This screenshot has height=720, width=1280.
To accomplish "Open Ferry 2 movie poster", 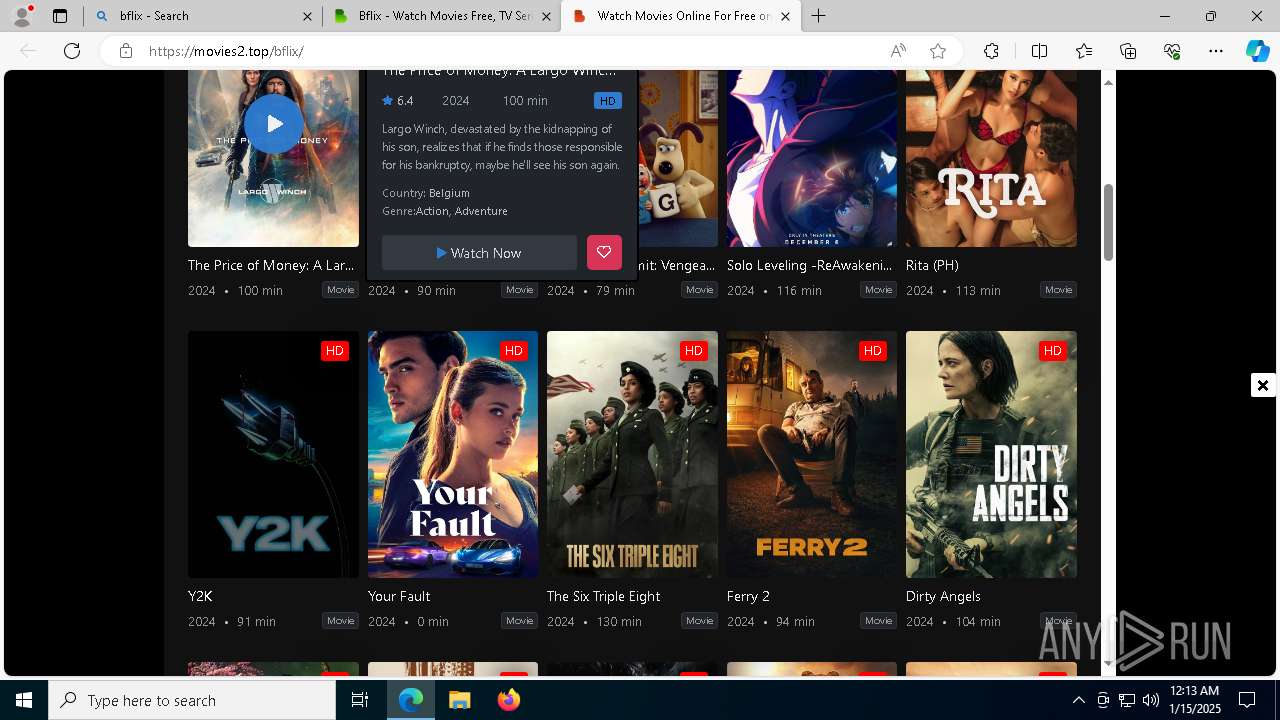I will coord(812,454).
